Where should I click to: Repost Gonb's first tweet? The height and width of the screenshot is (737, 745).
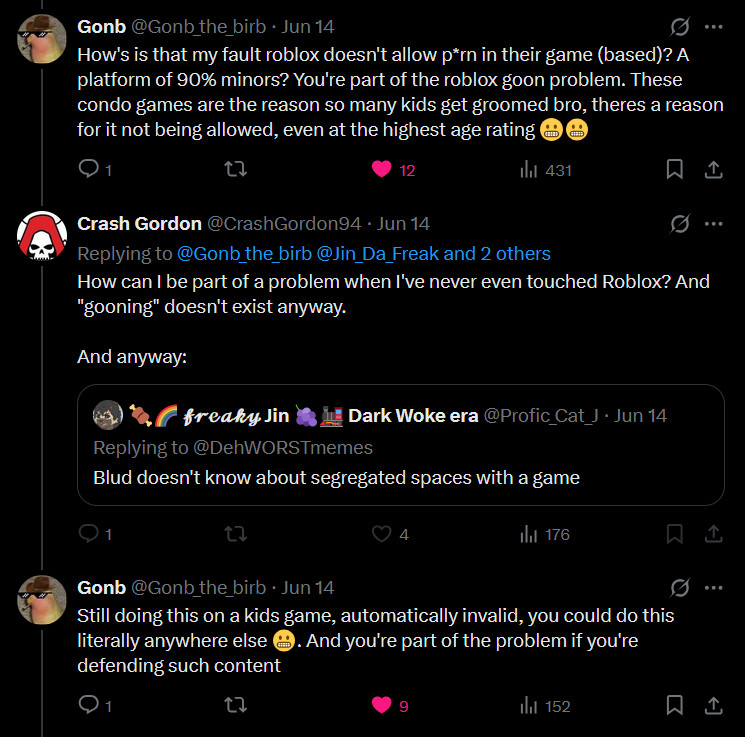[x=234, y=170]
